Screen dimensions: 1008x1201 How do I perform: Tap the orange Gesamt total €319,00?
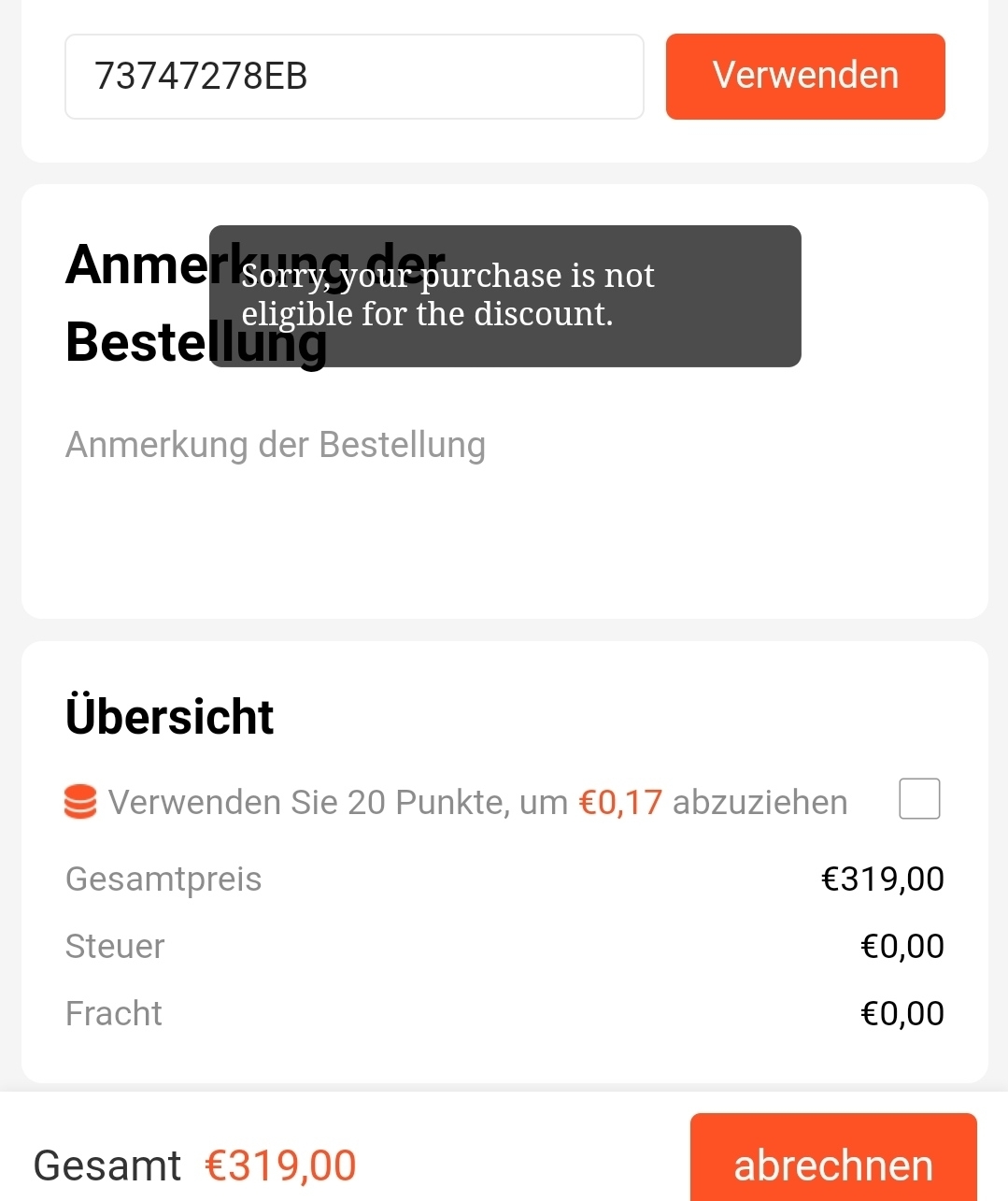click(x=280, y=1165)
